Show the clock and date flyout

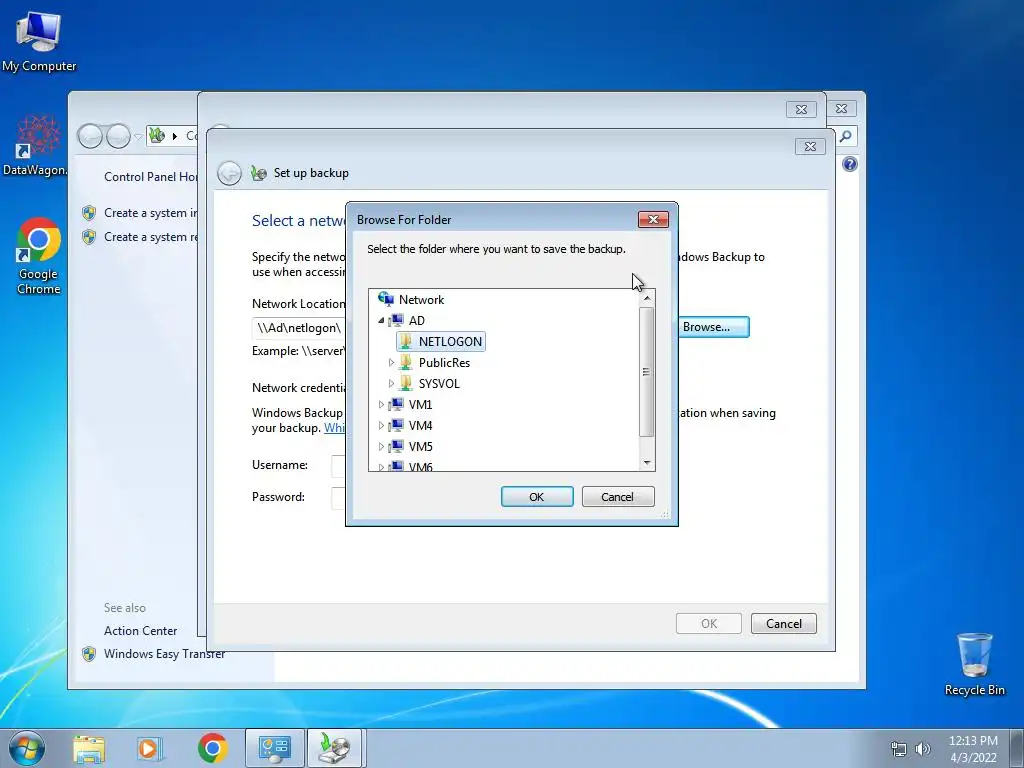[x=973, y=749]
